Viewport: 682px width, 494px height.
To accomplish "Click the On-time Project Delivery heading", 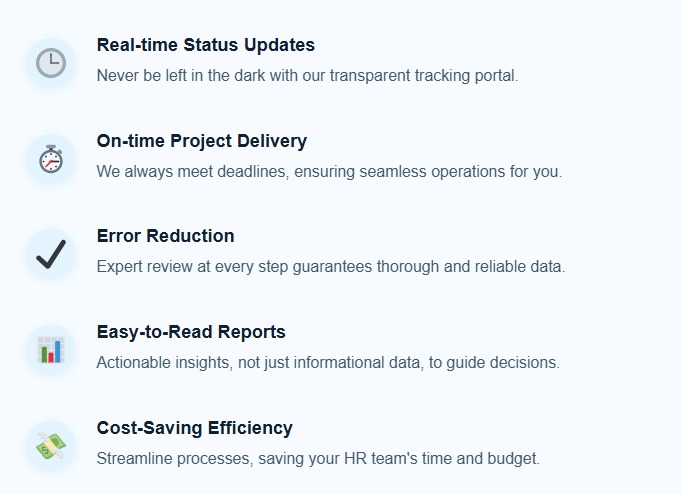I will [x=201, y=141].
